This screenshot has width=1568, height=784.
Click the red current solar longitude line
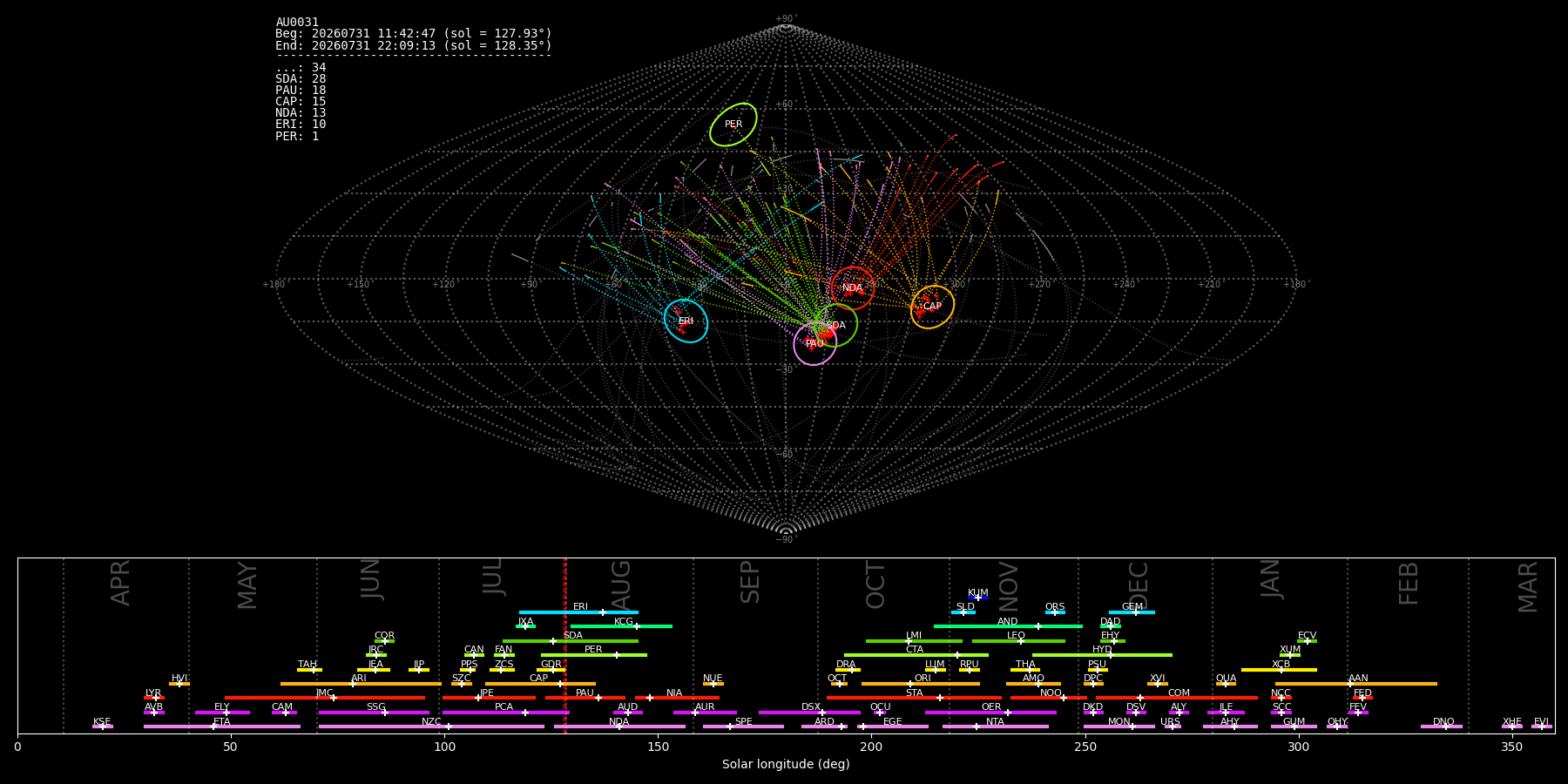click(x=565, y=645)
